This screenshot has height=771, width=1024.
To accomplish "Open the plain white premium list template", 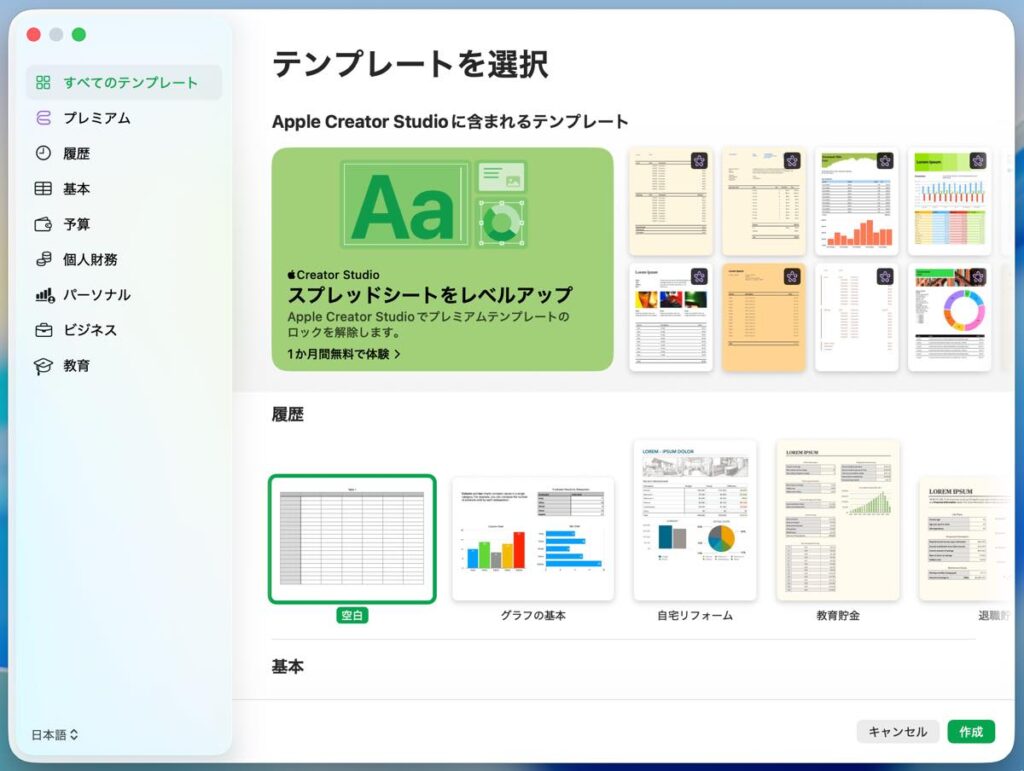I will (x=856, y=317).
